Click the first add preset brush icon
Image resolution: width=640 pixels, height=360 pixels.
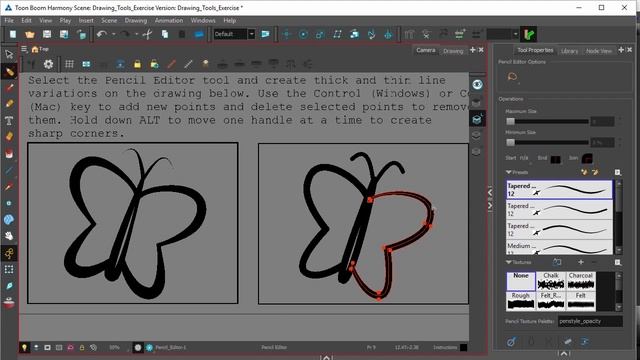click(584, 172)
